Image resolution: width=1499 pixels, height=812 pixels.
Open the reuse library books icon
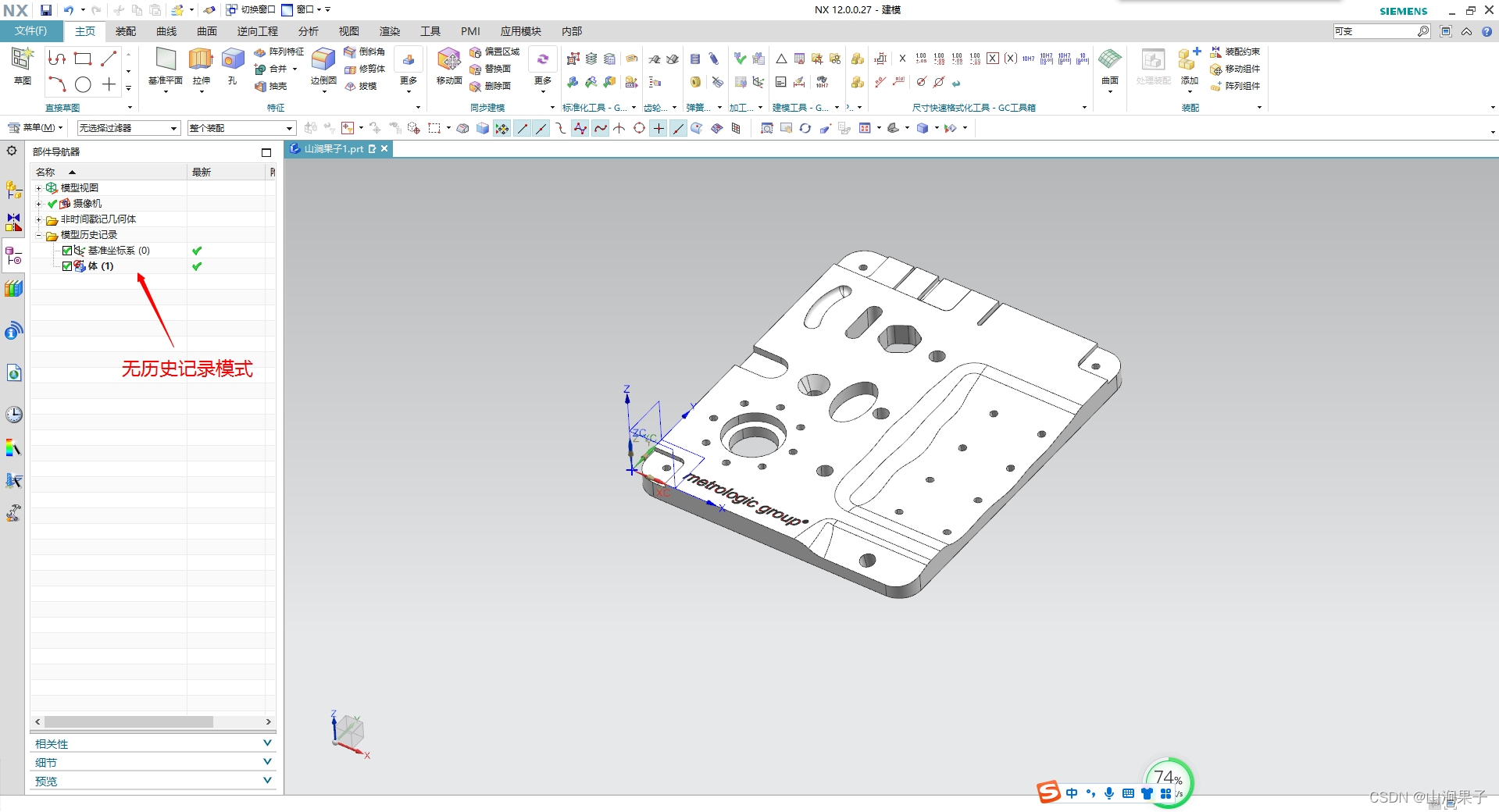click(13, 289)
